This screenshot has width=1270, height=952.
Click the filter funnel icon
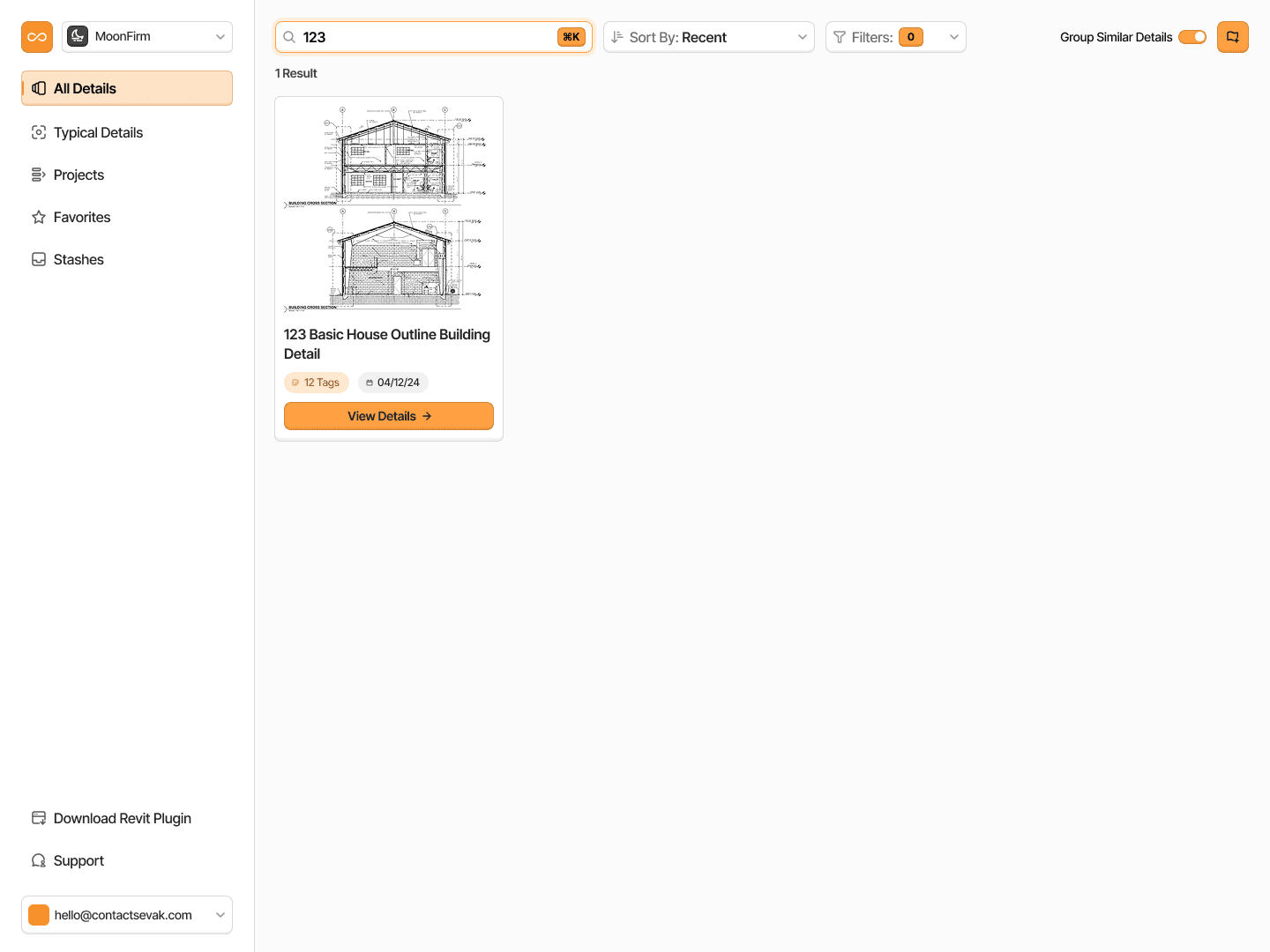[840, 37]
